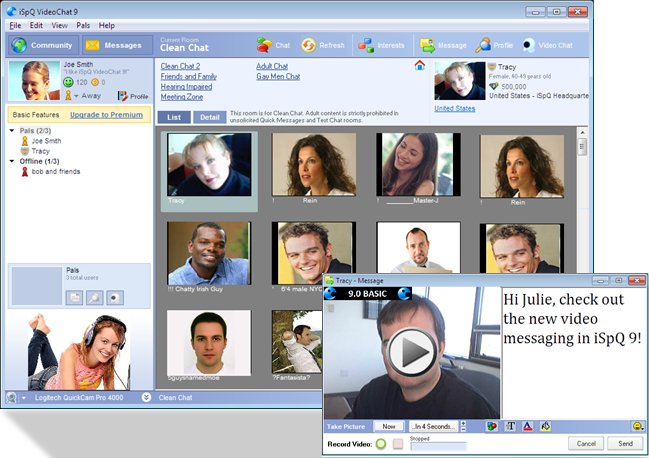This screenshot has height=458, width=649.
Task: Start Video Chat from the toolbar
Action: point(548,45)
